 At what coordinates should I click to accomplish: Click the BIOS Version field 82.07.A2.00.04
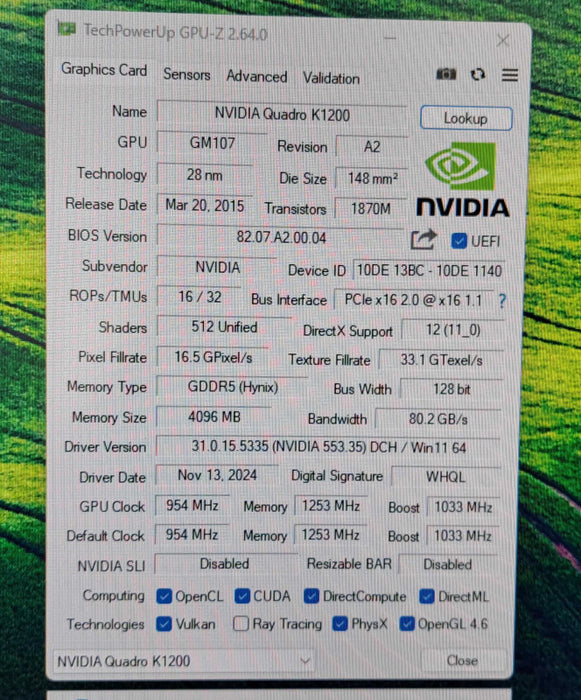[x=281, y=237]
